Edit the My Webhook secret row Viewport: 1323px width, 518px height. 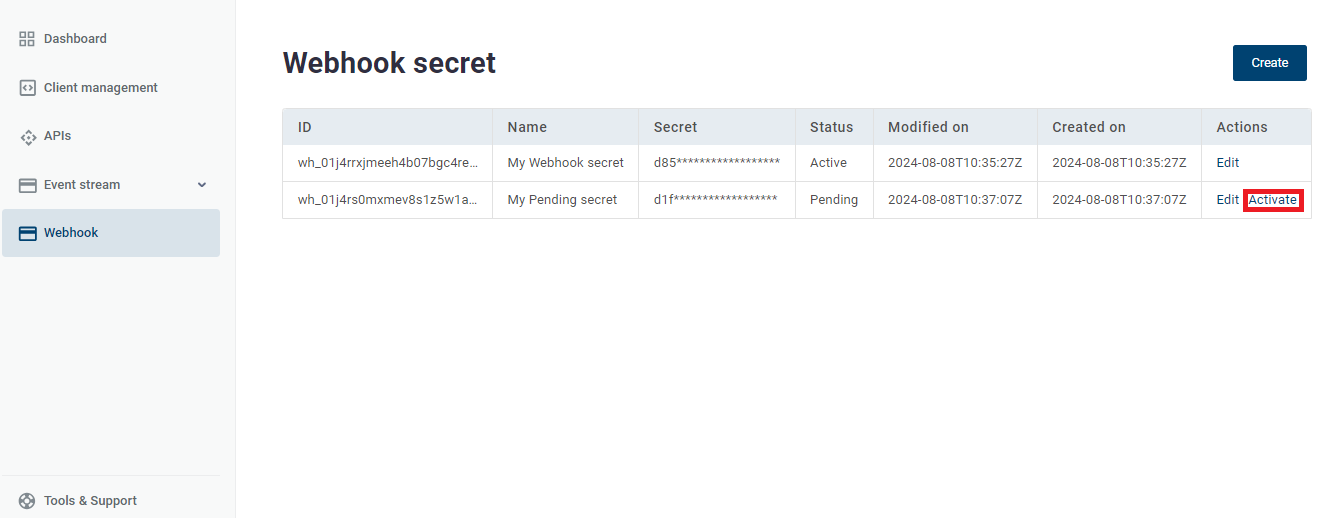(x=1227, y=163)
